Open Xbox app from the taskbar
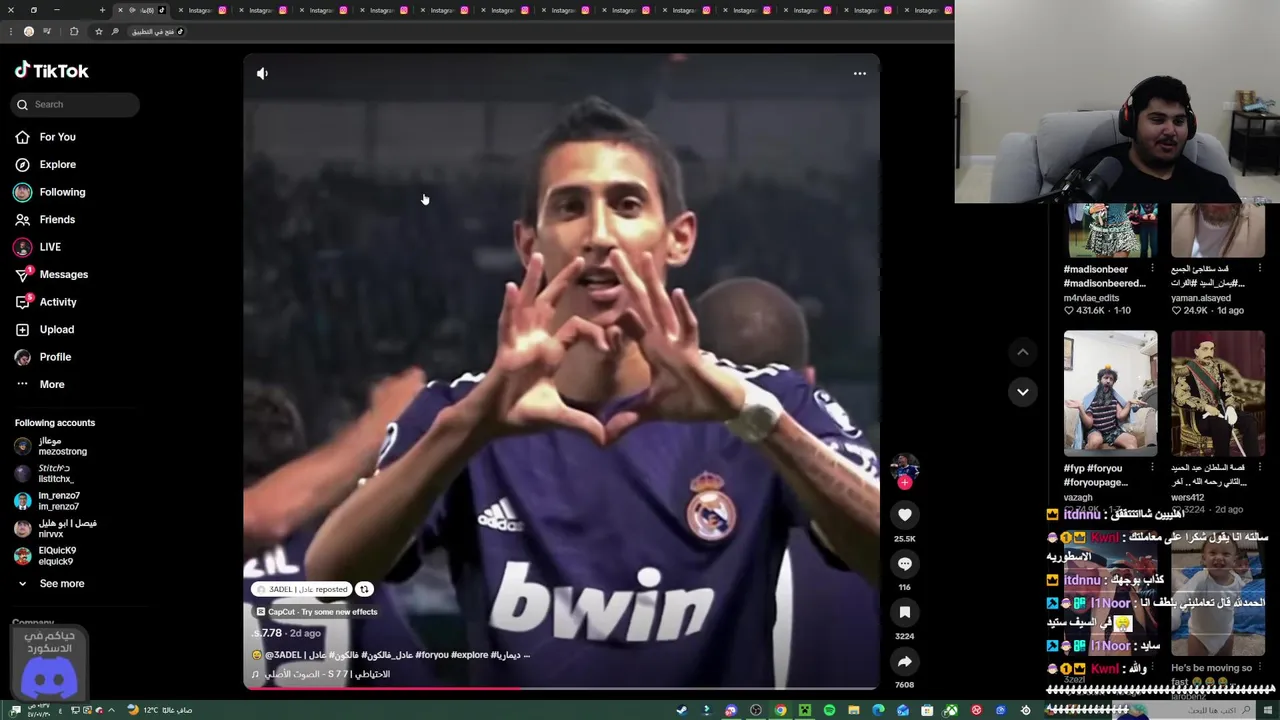 (951, 710)
